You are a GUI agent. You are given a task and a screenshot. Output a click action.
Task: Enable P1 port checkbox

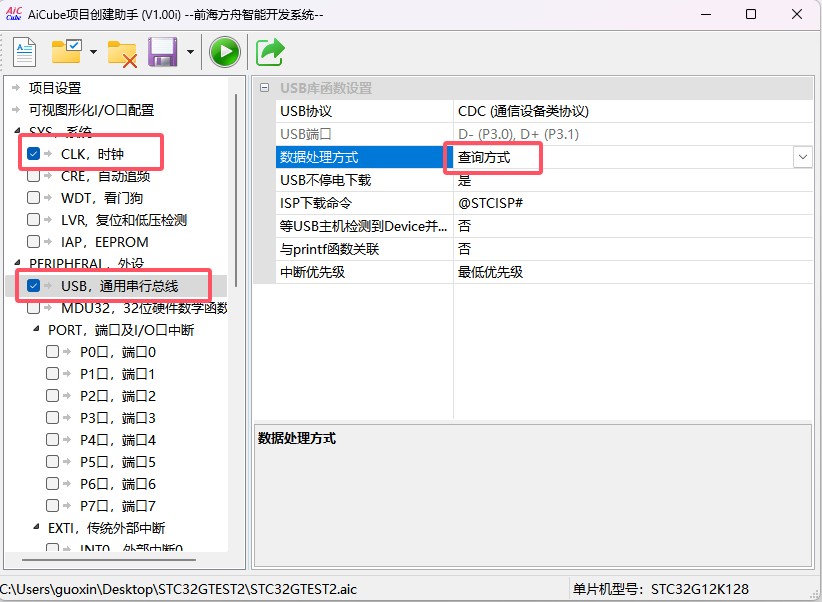click(x=52, y=374)
